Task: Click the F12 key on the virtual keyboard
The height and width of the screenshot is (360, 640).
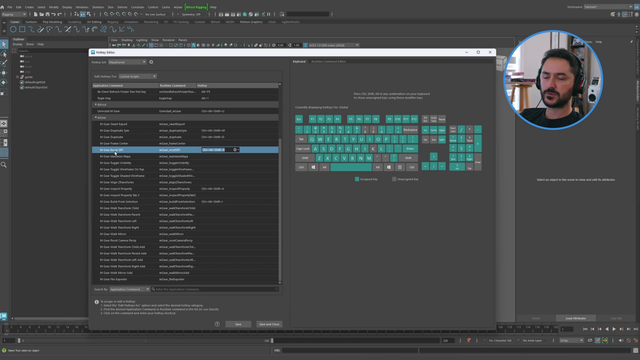Action: 414,119
